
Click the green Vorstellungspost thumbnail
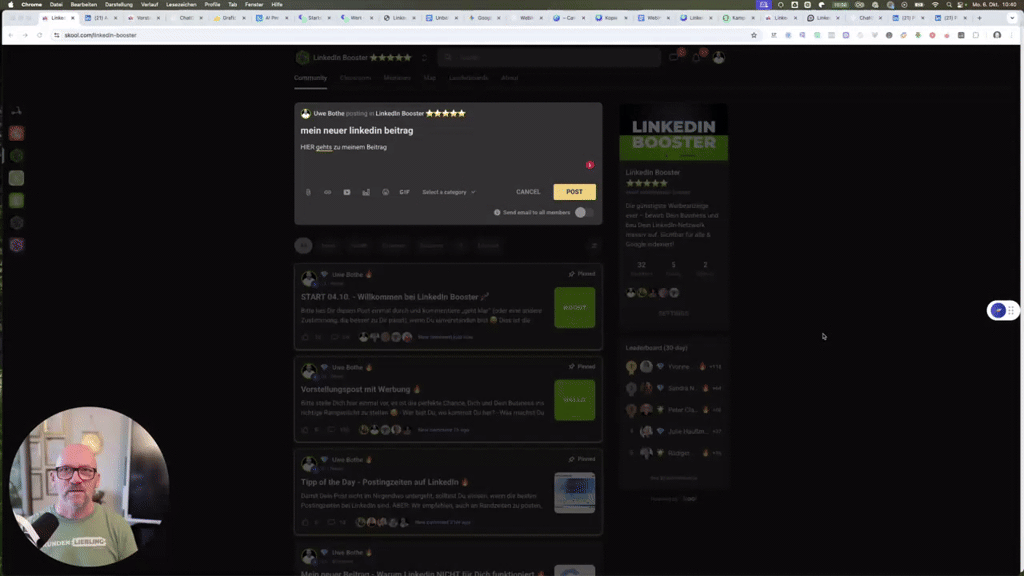pyautogui.click(x=575, y=400)
